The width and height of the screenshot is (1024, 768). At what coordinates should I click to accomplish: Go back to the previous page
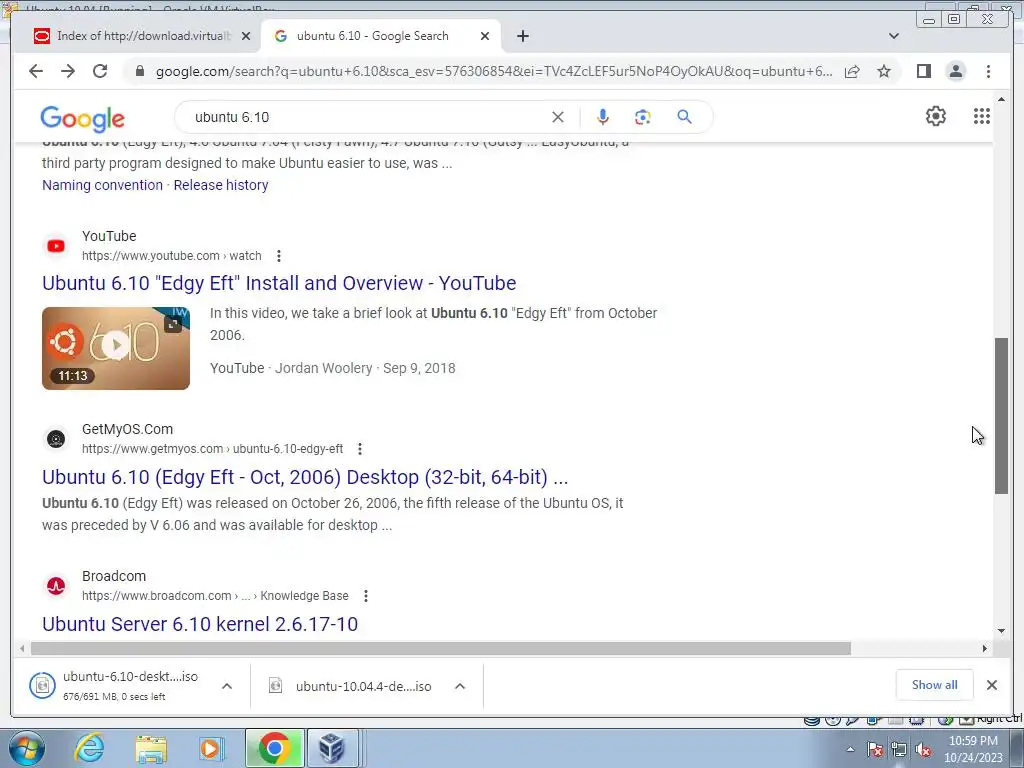click(x=36, y=71)
